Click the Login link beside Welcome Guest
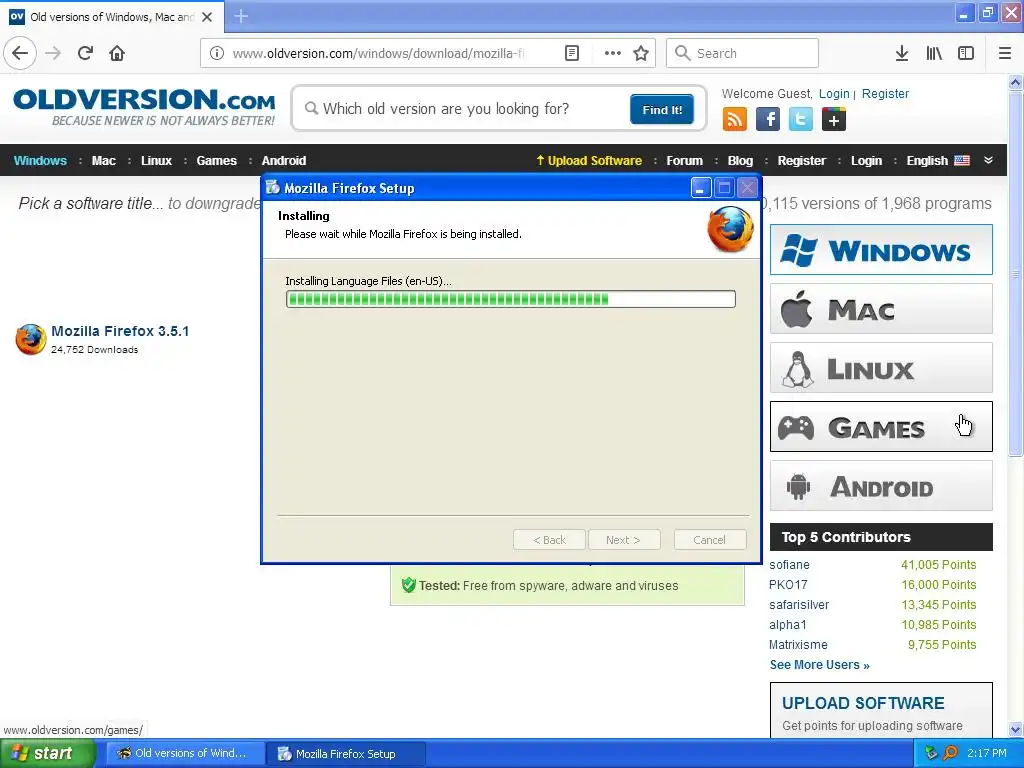This screenshot has height=768, width=1024. [834, 94]
